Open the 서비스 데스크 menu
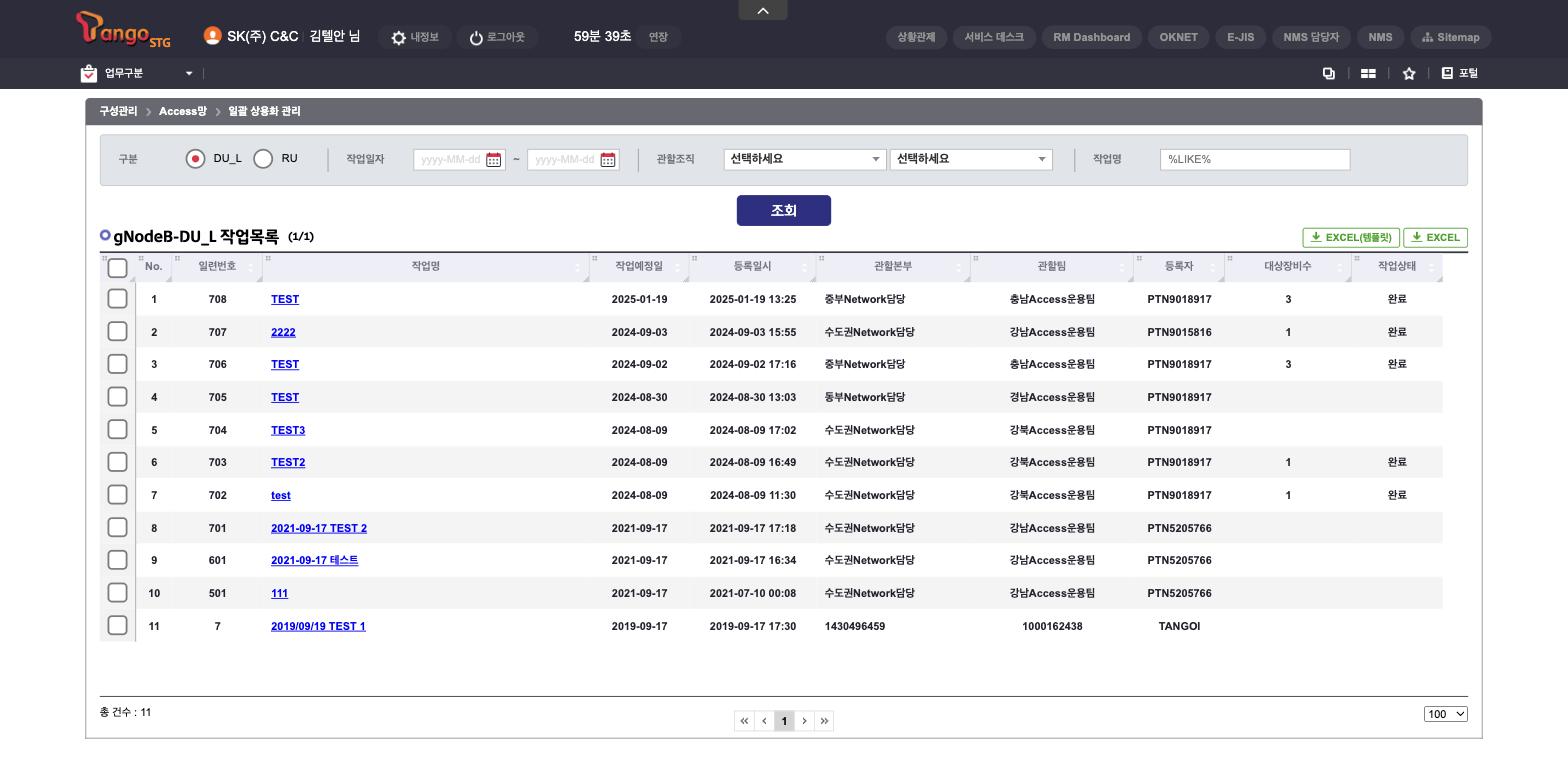 click(994, 37)
